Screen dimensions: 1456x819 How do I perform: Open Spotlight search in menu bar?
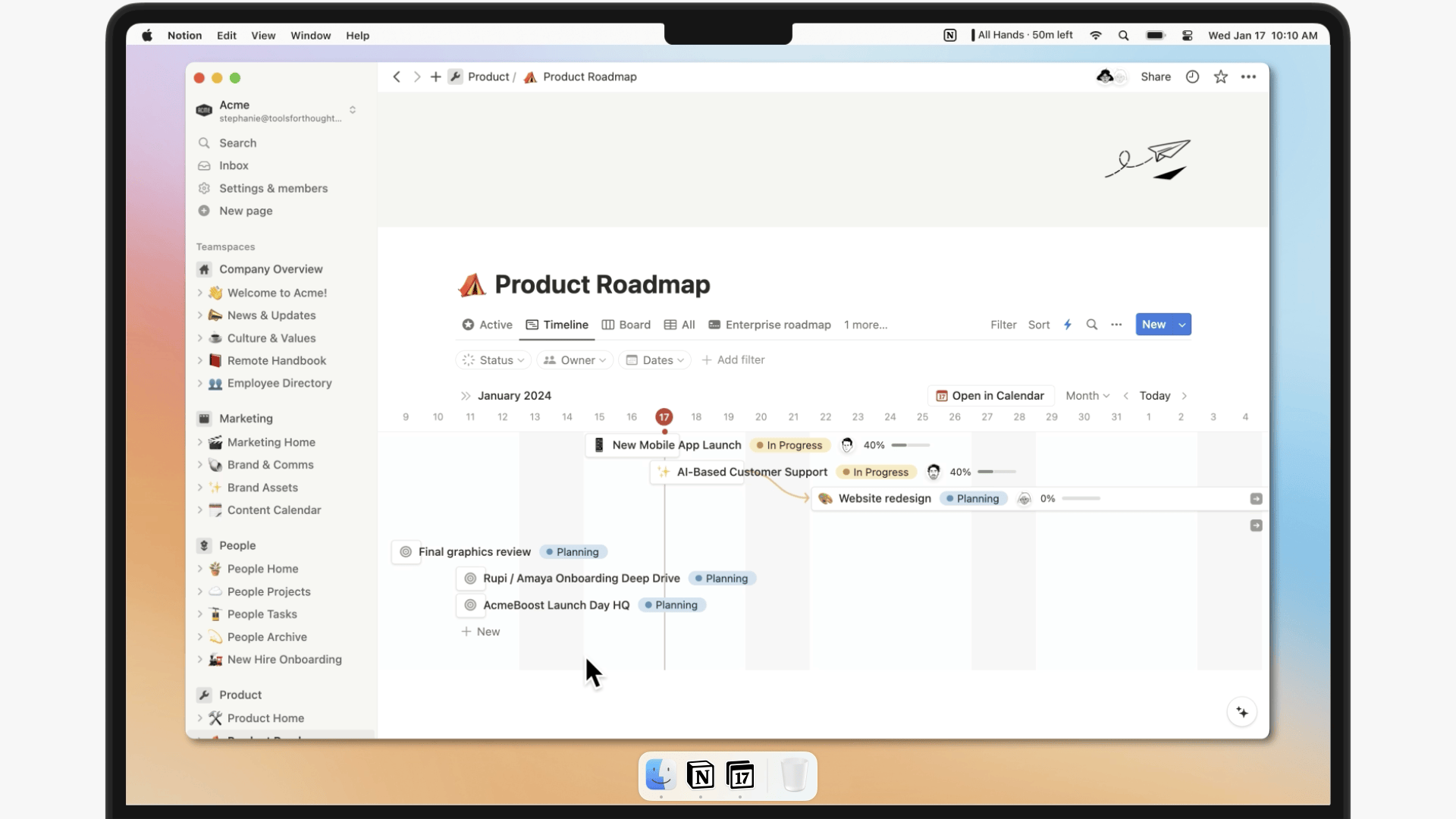point(1123,36)
